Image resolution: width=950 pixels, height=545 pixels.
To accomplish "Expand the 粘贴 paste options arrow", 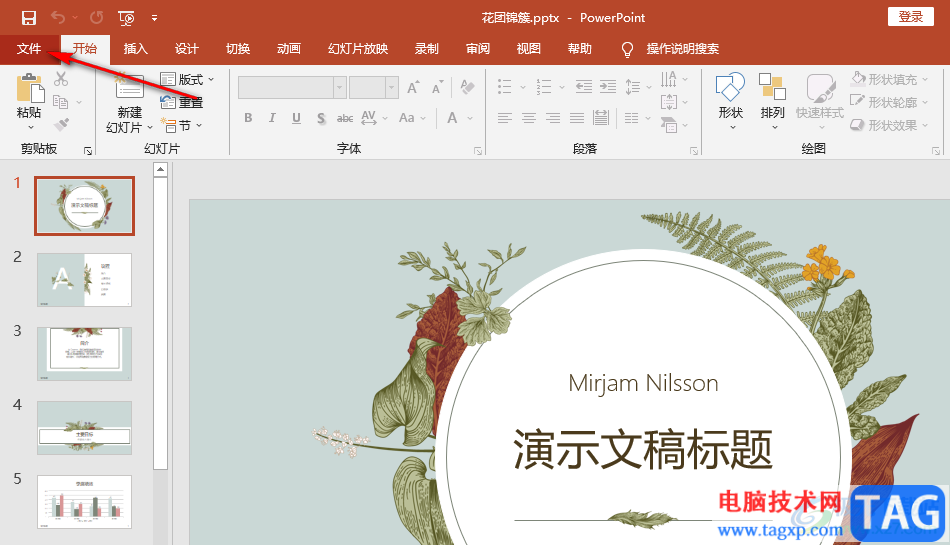I will [30, 127].
